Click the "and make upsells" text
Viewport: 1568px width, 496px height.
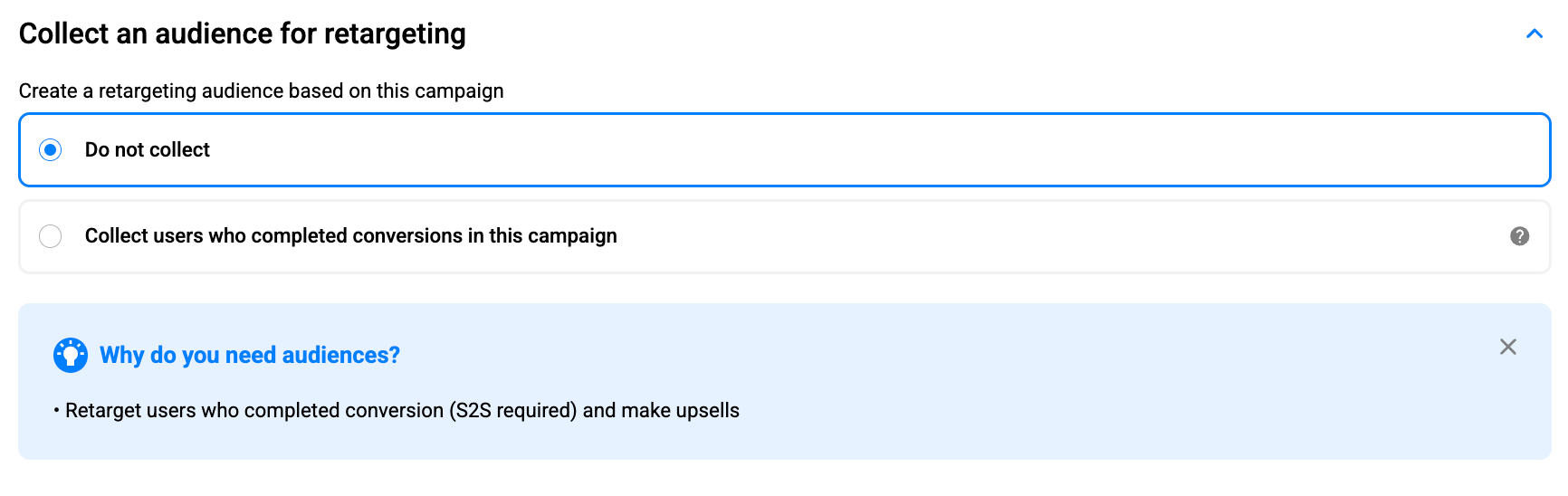[661, 411]
